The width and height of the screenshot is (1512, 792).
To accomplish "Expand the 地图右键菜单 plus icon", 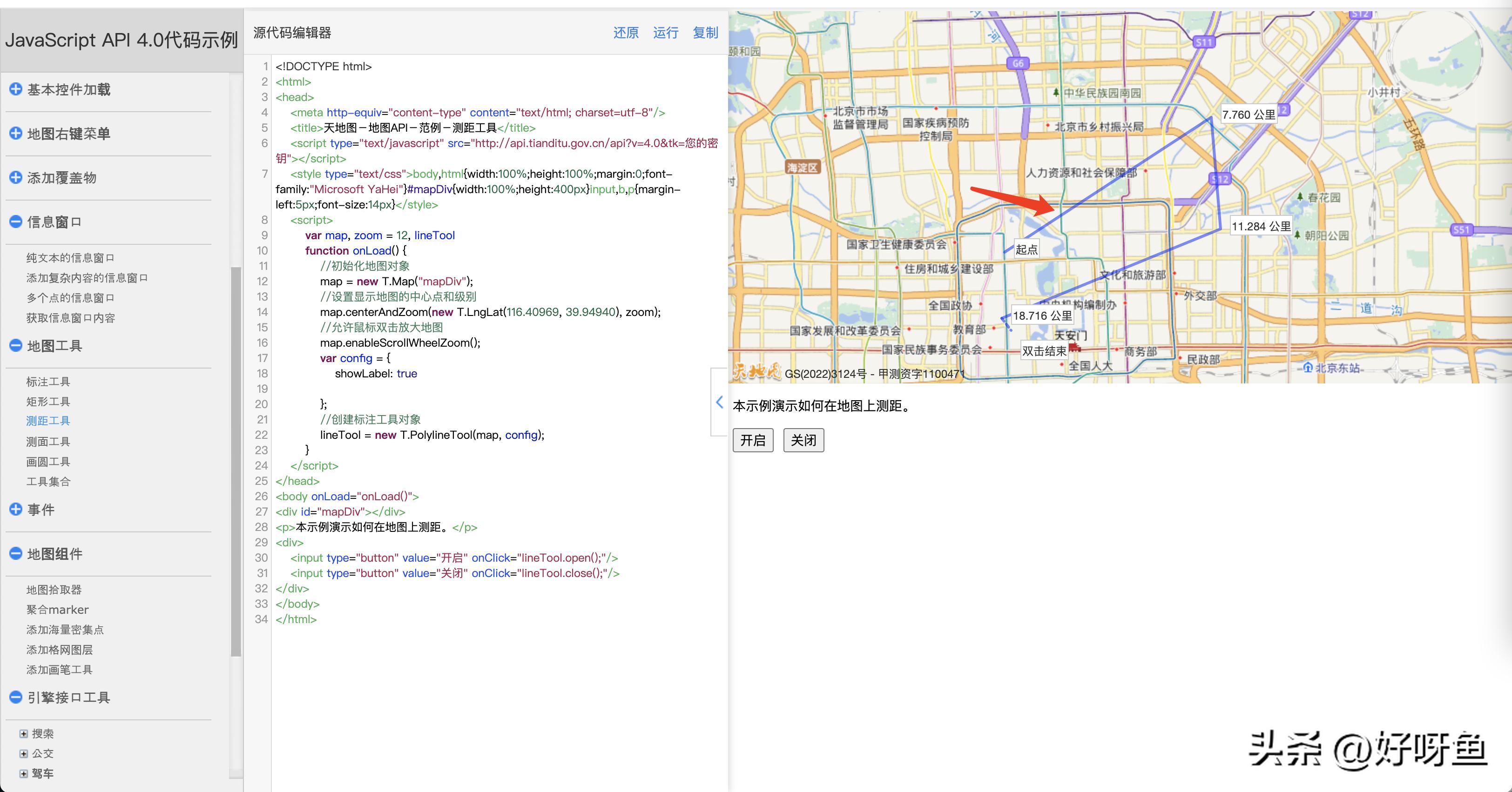I will 16,133.
